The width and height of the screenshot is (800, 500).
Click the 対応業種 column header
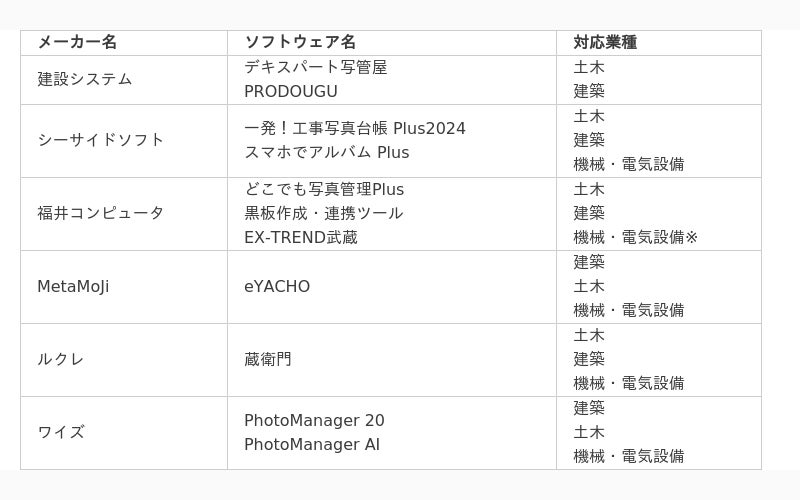(x=605, y=42)
